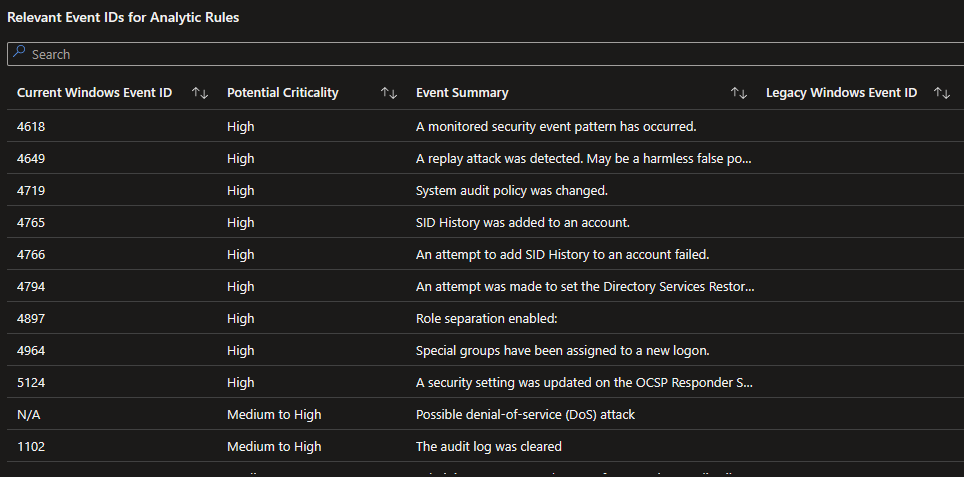964x477 pixels.
Task: Click the Search input field
Action: tap(480, 54)
